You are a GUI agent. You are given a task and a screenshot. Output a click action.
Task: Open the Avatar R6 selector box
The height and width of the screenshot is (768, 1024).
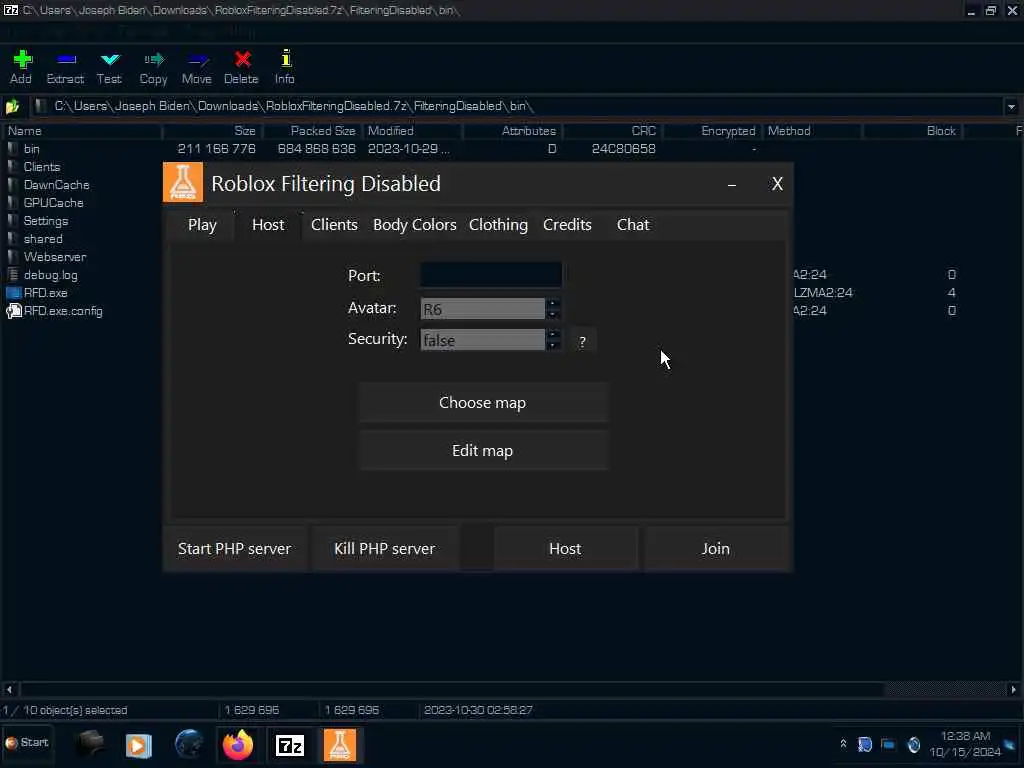coord(483,309)
